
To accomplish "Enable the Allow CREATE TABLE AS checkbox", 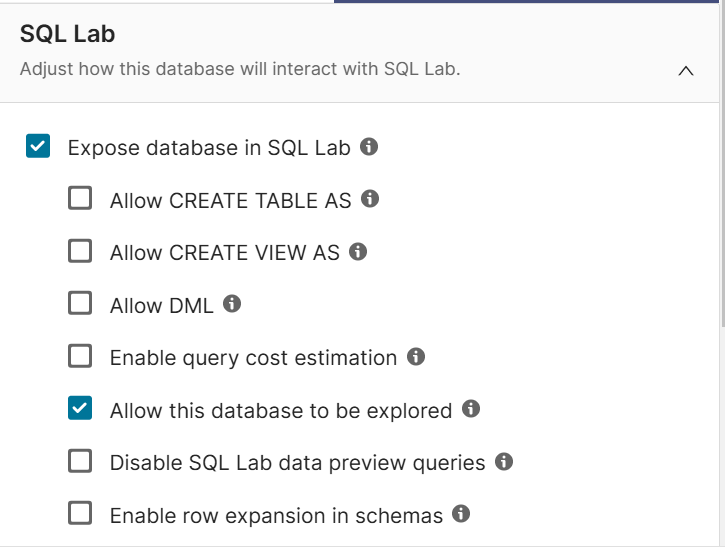I will (80, 199).
